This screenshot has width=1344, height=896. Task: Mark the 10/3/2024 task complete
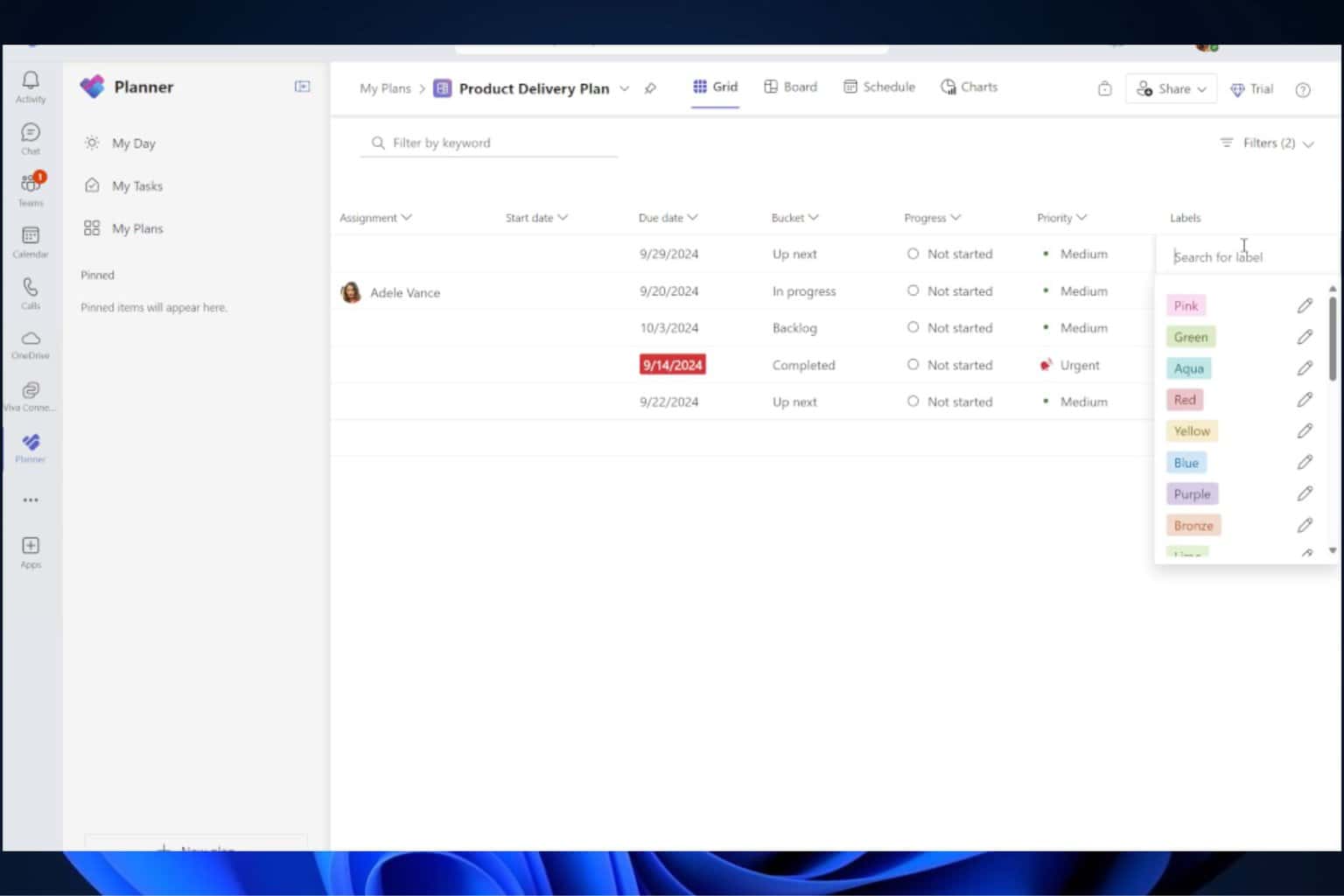(913, 327)
